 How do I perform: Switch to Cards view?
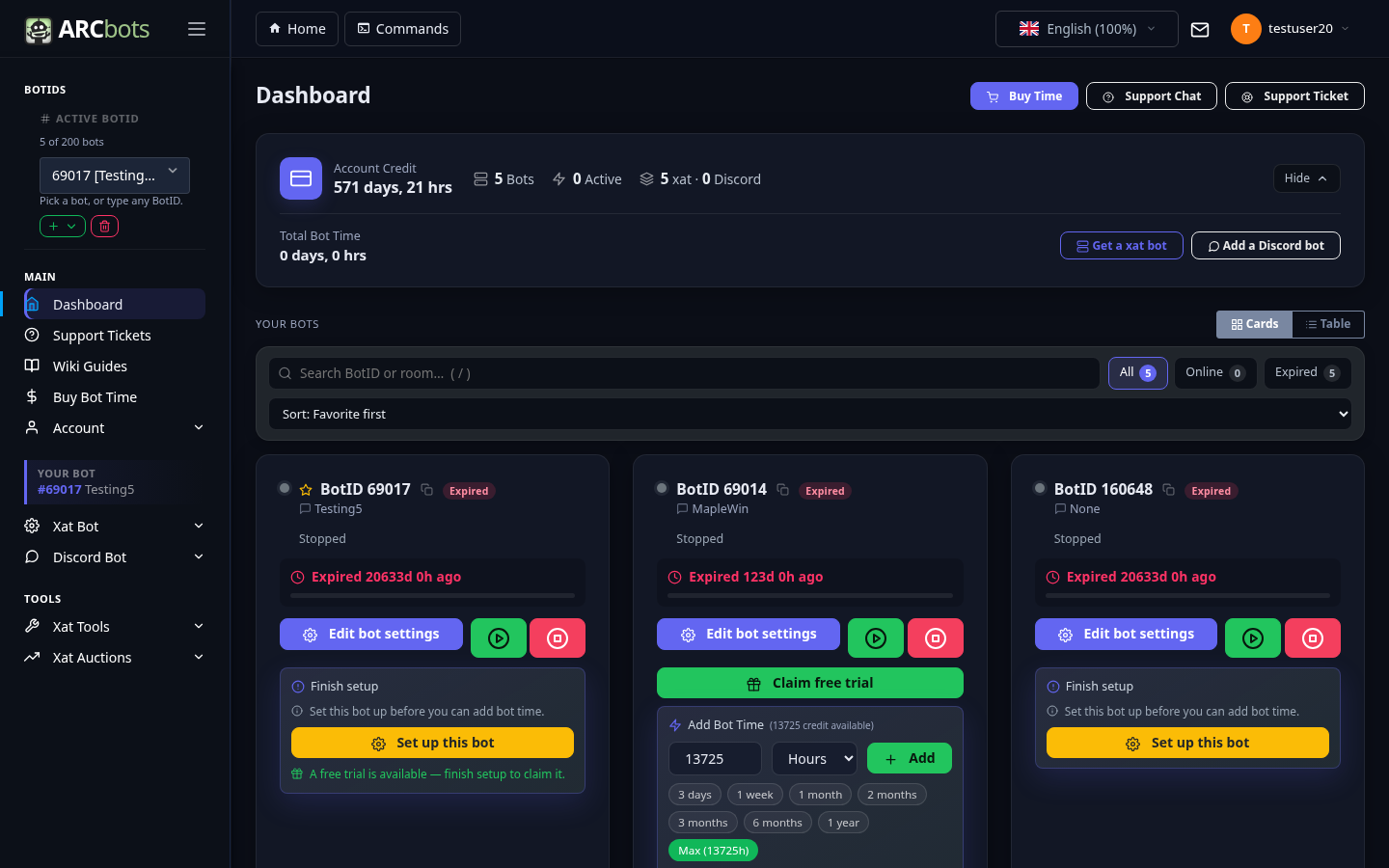click(1254, 324)
